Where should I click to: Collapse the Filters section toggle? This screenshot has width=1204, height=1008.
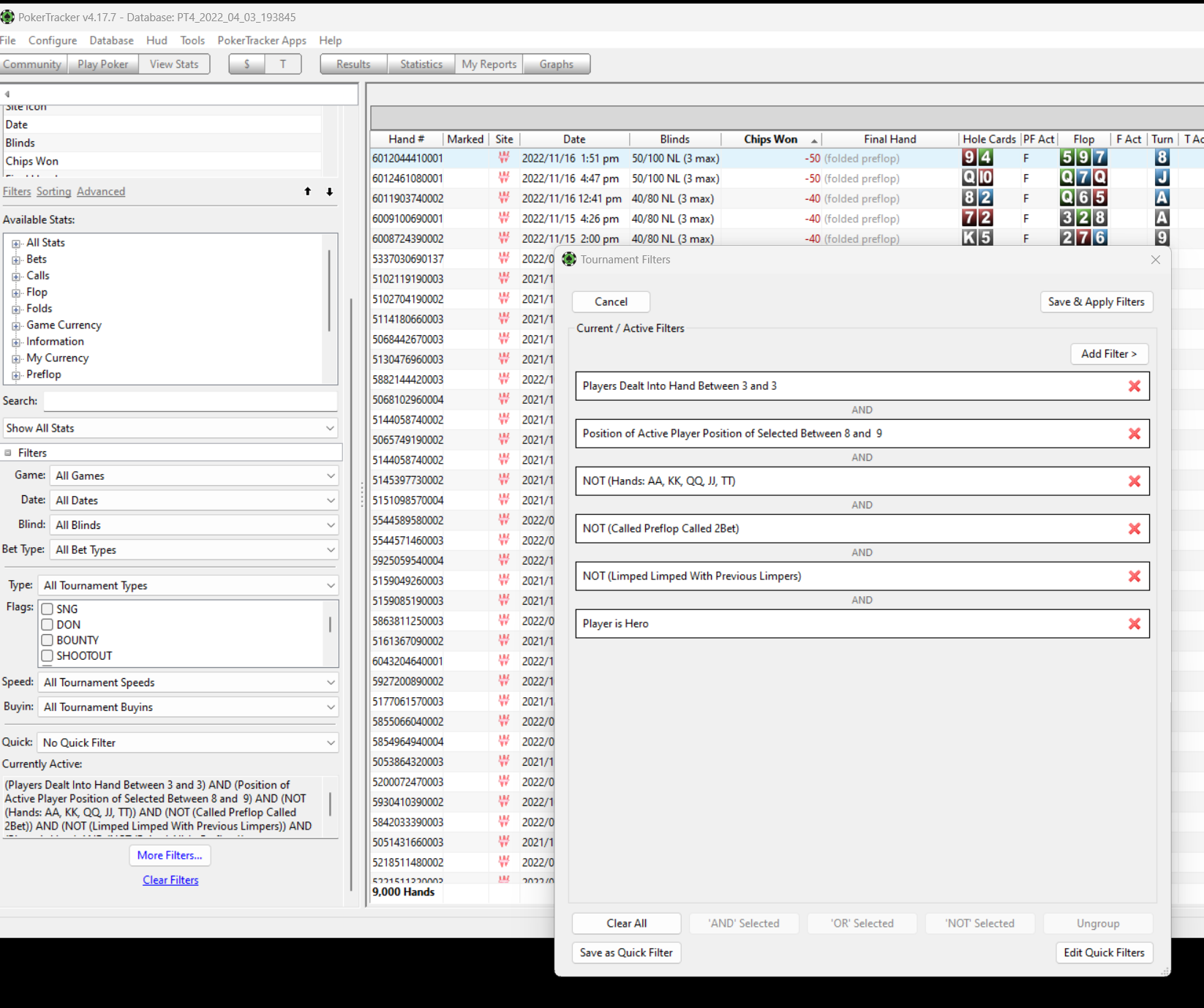pyautogui.click(x=8, y=453)
